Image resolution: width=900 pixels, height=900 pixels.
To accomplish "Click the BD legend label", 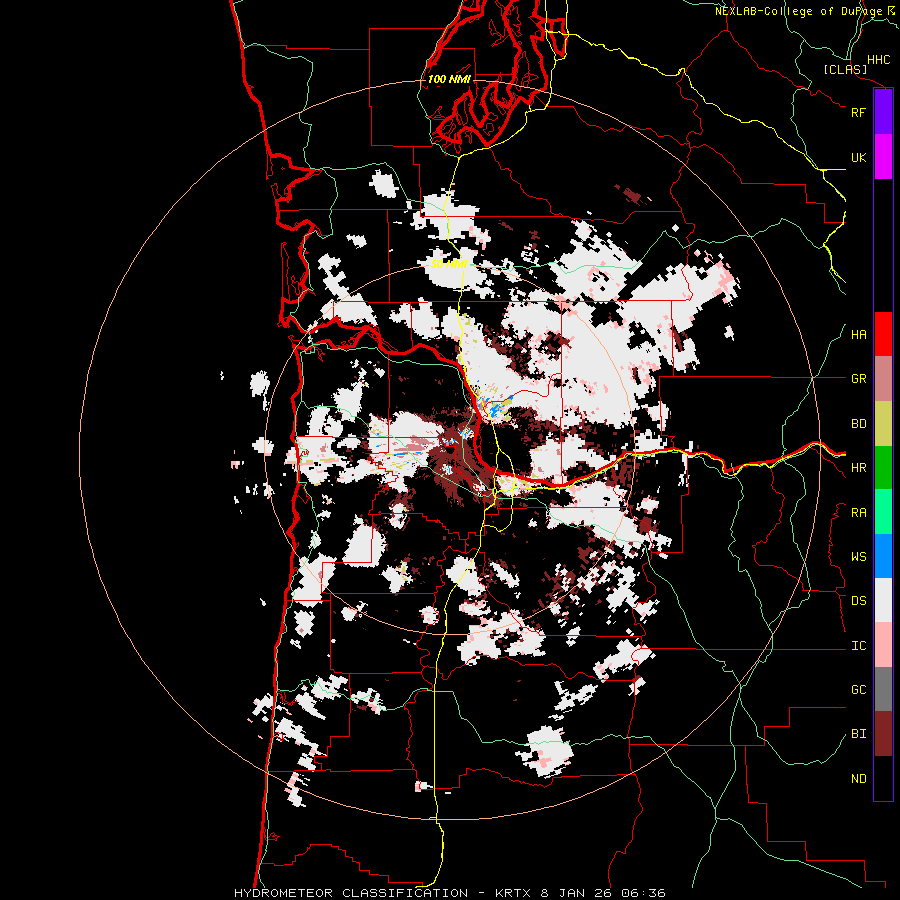I will coord(858,424).
